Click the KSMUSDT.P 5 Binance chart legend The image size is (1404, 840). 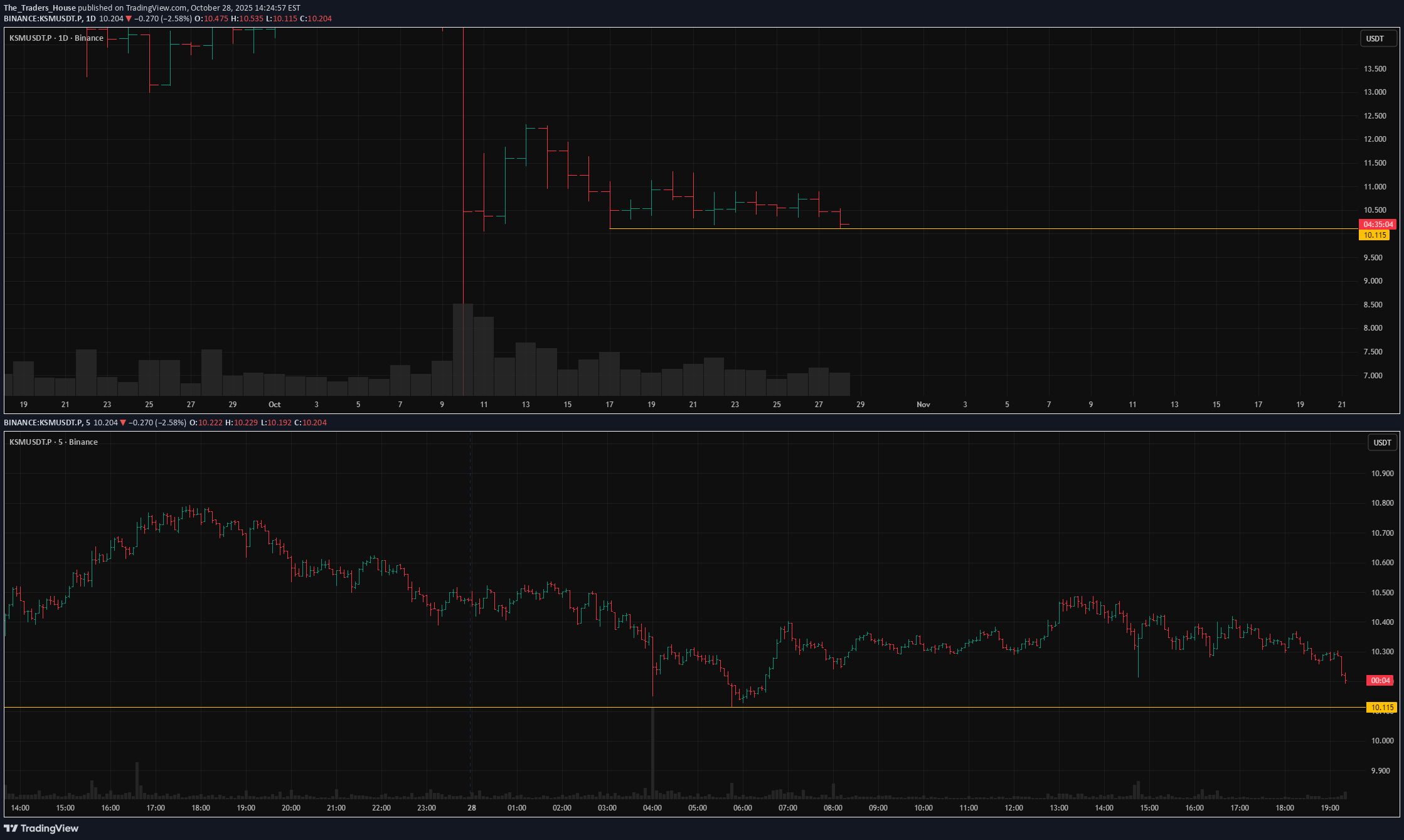(53, 442)
